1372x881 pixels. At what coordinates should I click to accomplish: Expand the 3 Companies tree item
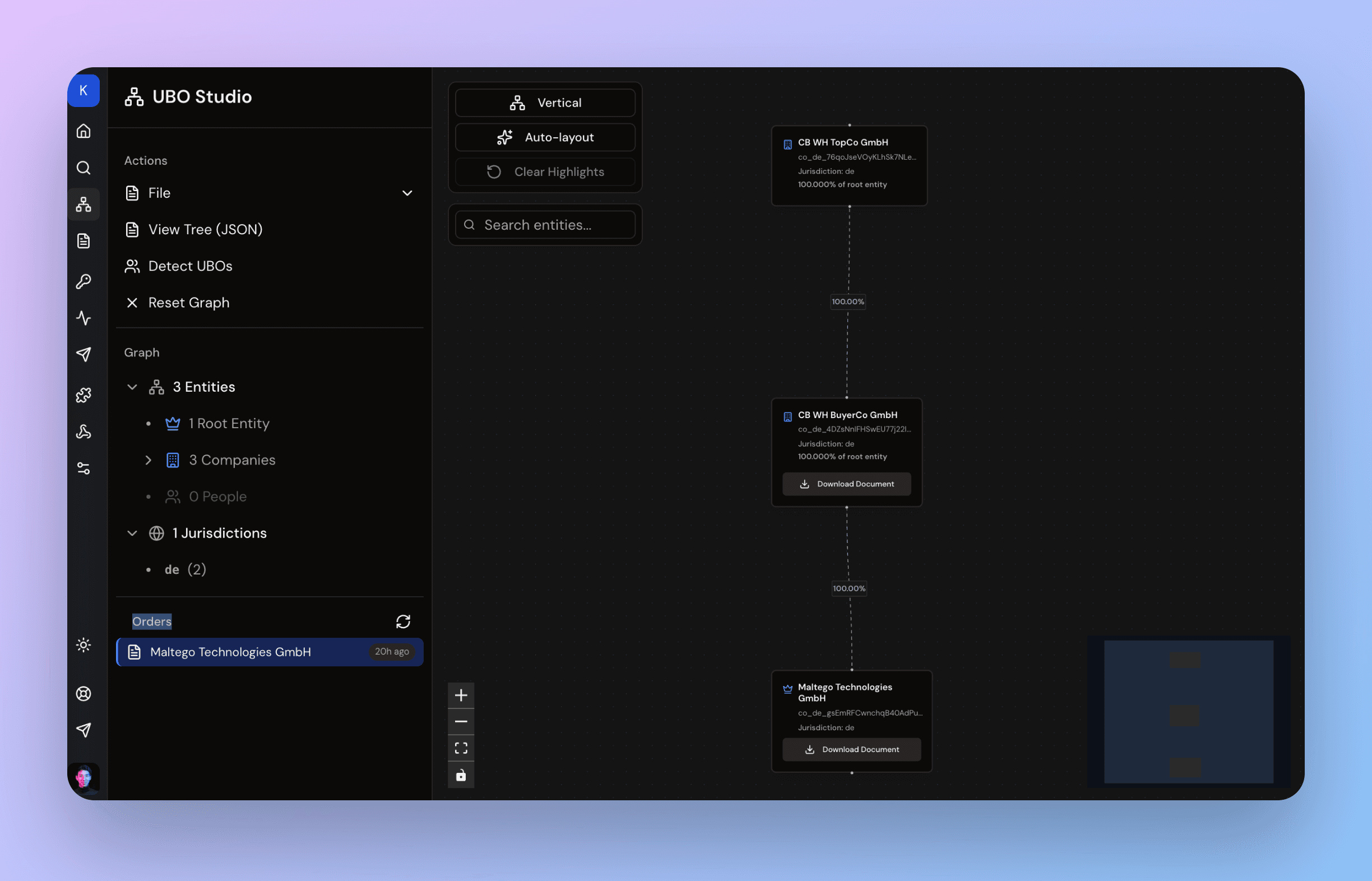(149, 460)
